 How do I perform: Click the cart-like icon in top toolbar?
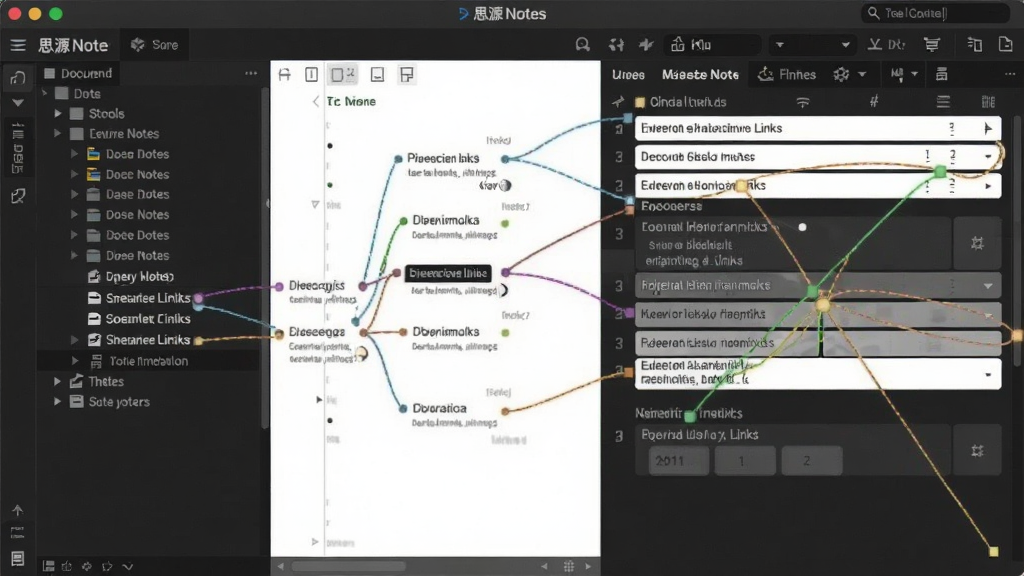pos(932,44)
